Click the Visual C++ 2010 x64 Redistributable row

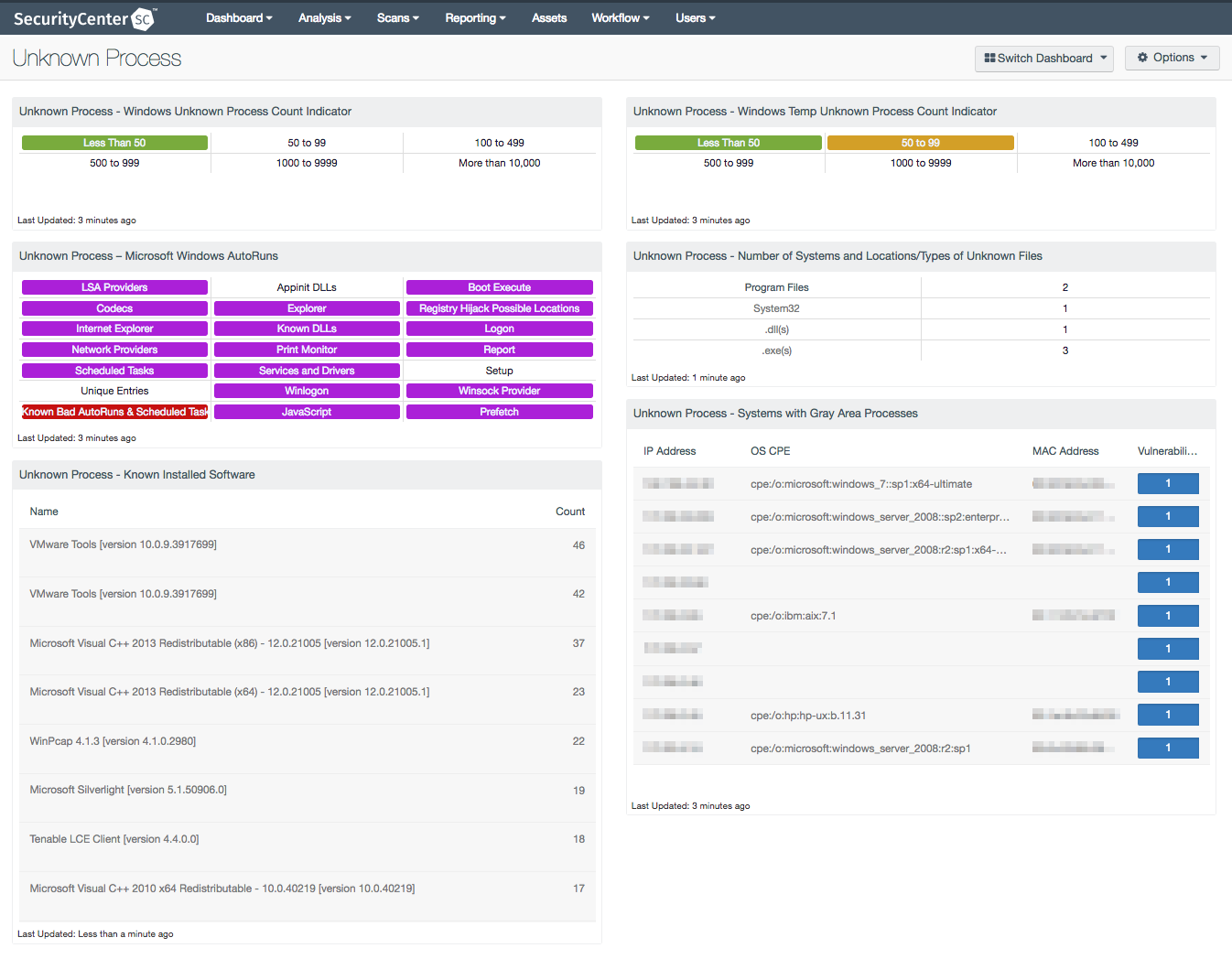tap(308, 897)
